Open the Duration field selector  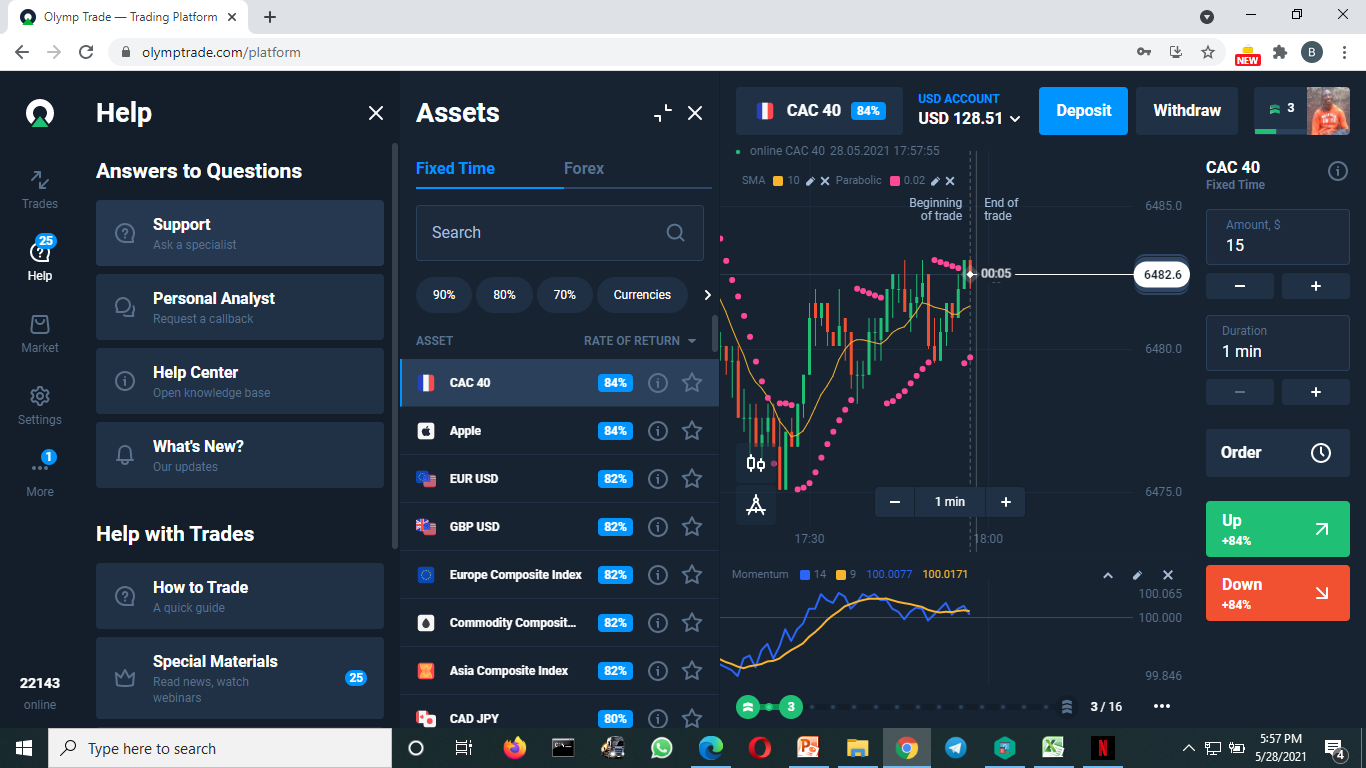point(1278,342)
